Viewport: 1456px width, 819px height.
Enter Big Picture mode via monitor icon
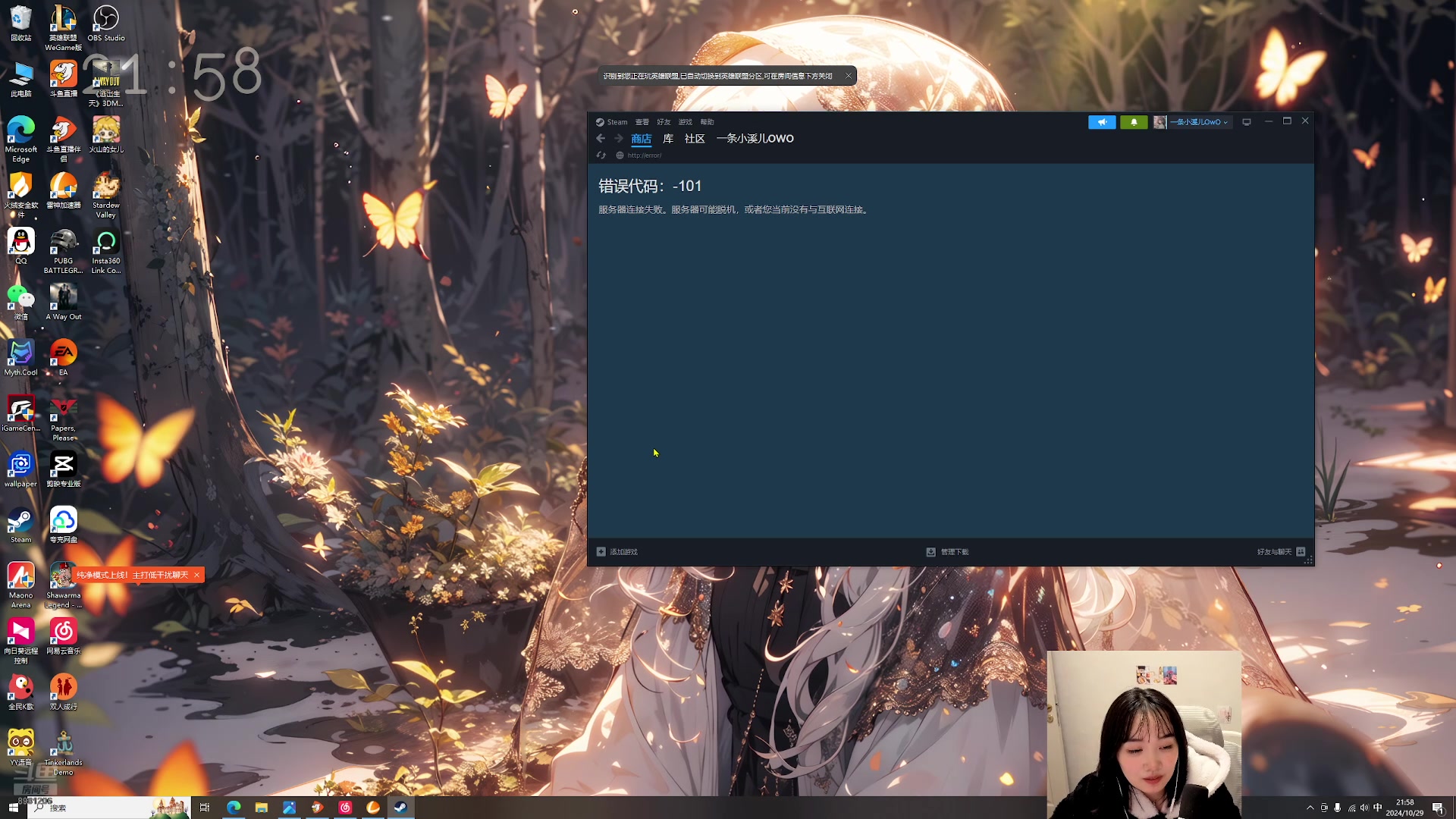pos(1247,122)
